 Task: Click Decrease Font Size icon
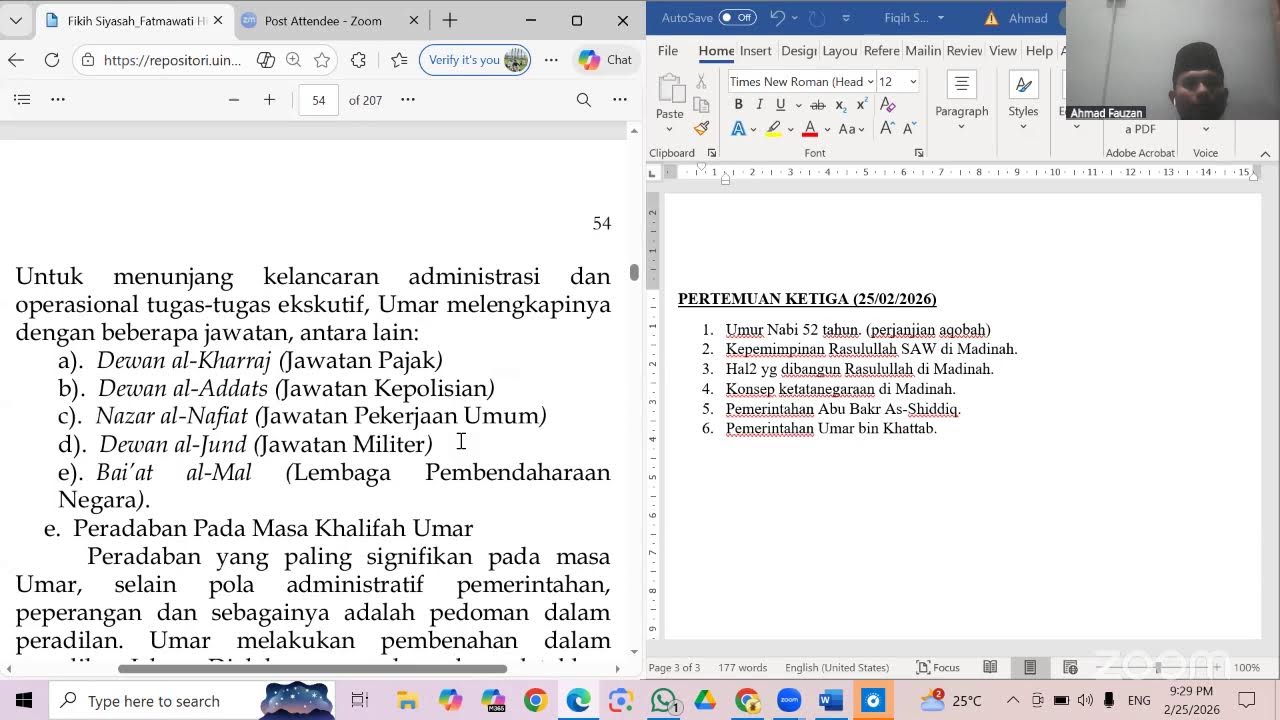click(909, 129)
